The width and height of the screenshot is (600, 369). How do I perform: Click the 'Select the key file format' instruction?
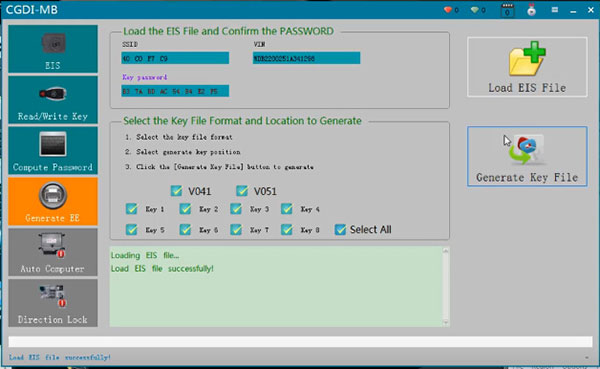[184, 137]
